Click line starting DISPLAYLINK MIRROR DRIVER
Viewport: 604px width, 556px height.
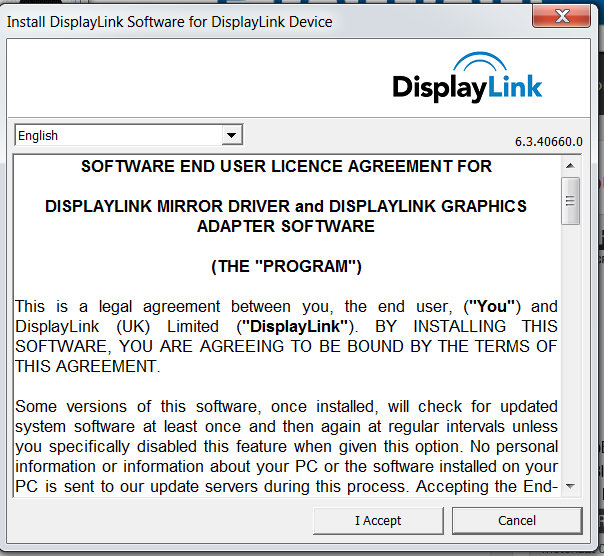286,207
